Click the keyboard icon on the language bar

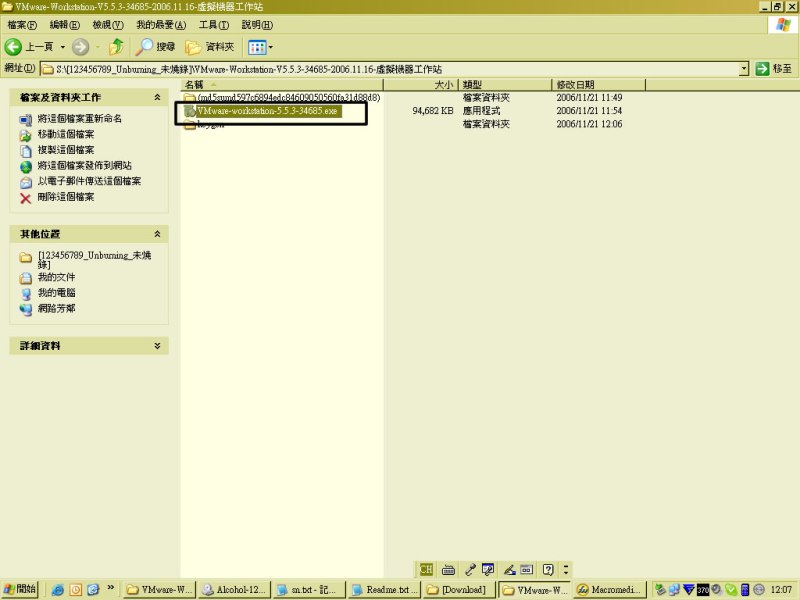(448, 569)
